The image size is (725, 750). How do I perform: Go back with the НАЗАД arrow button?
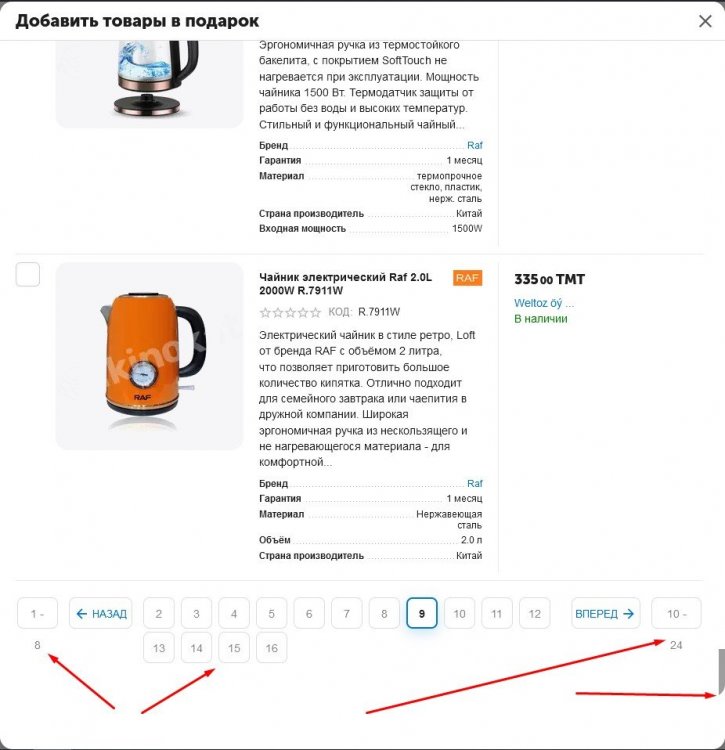point(101,613)
